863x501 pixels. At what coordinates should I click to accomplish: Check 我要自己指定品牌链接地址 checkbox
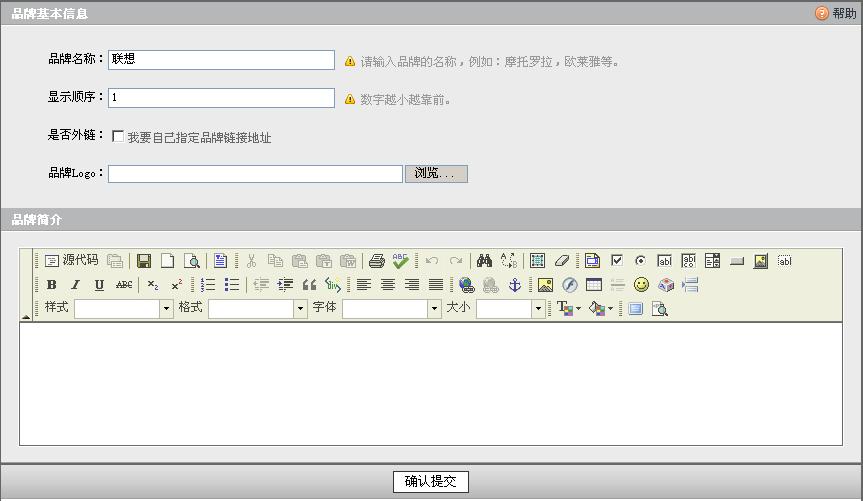point(118,136)
